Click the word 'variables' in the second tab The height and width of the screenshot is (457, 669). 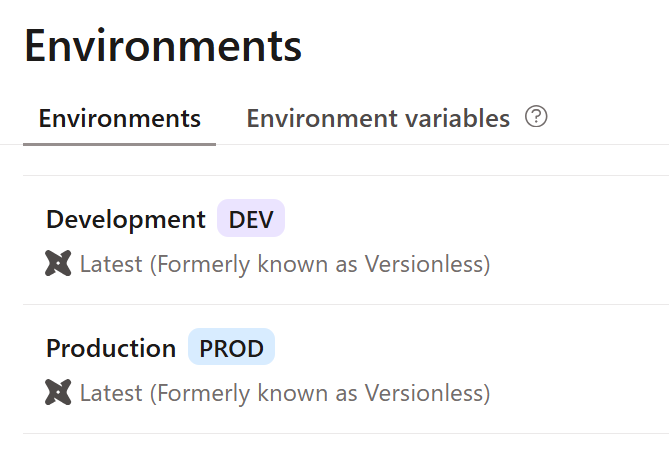[x=457, y=118]
